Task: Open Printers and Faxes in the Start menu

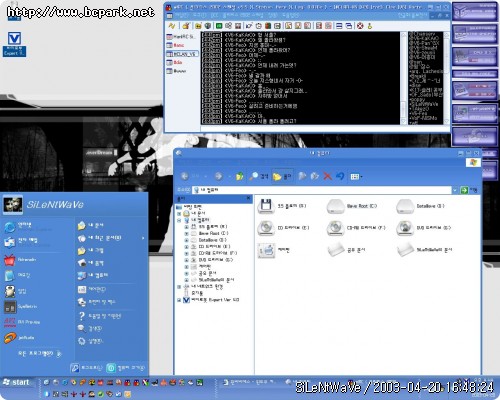Action: click(x=97, y=302)
